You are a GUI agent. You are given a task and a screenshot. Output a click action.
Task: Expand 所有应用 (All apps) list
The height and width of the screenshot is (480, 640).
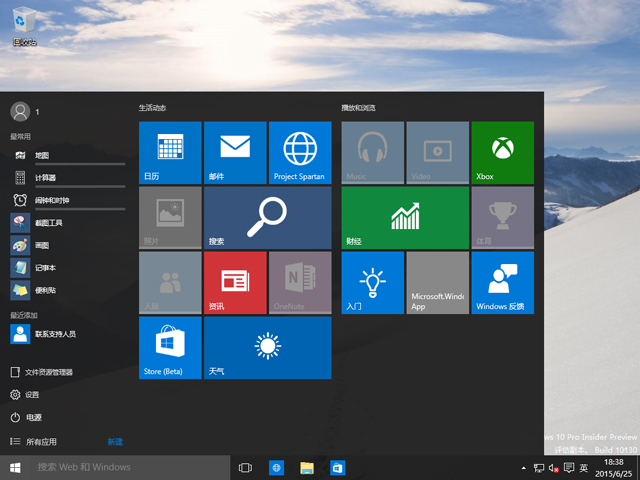tap(40, 441)
